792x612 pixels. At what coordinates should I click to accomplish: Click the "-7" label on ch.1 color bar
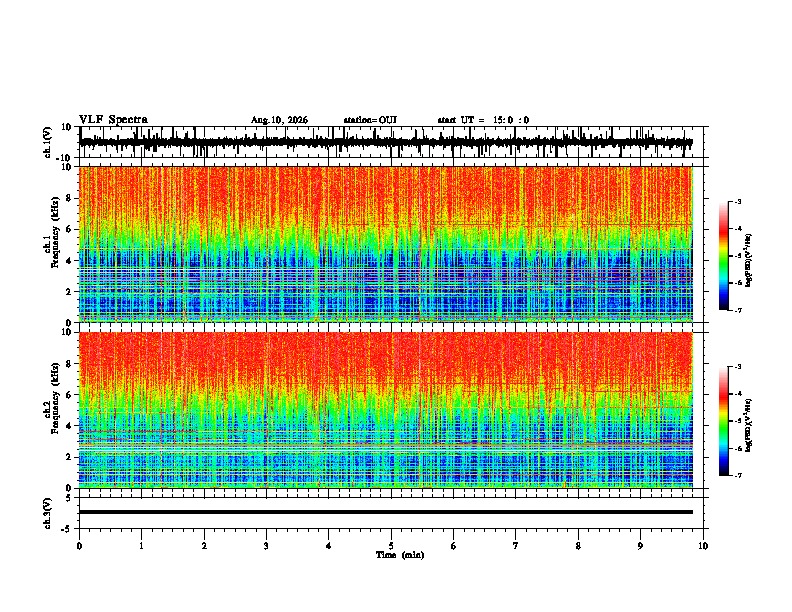pyautogui.click(x=737, y=310)
